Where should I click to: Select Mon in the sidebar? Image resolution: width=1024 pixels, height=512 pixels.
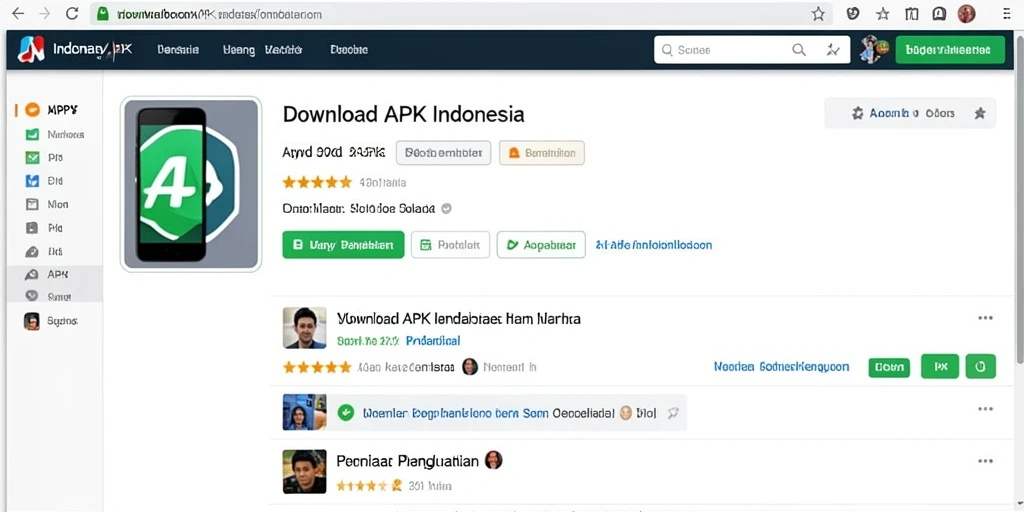click(55, 204)
